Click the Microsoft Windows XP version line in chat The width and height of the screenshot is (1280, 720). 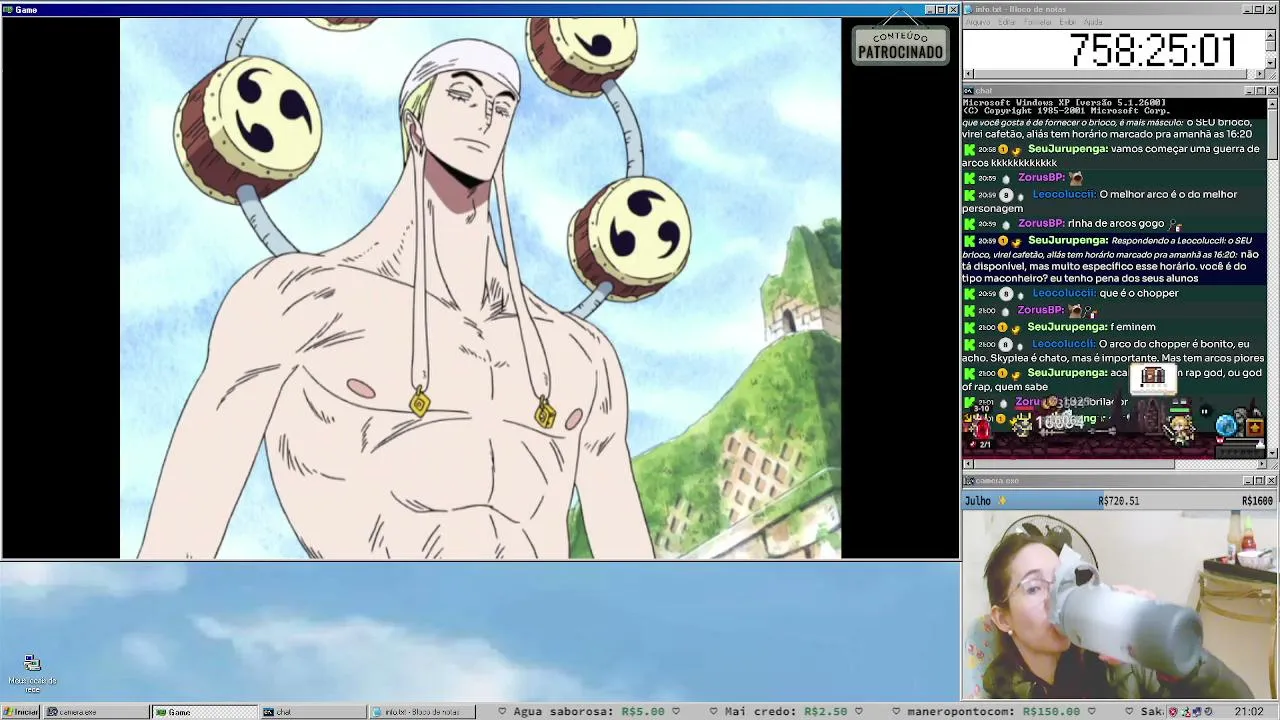point(1064,102)
